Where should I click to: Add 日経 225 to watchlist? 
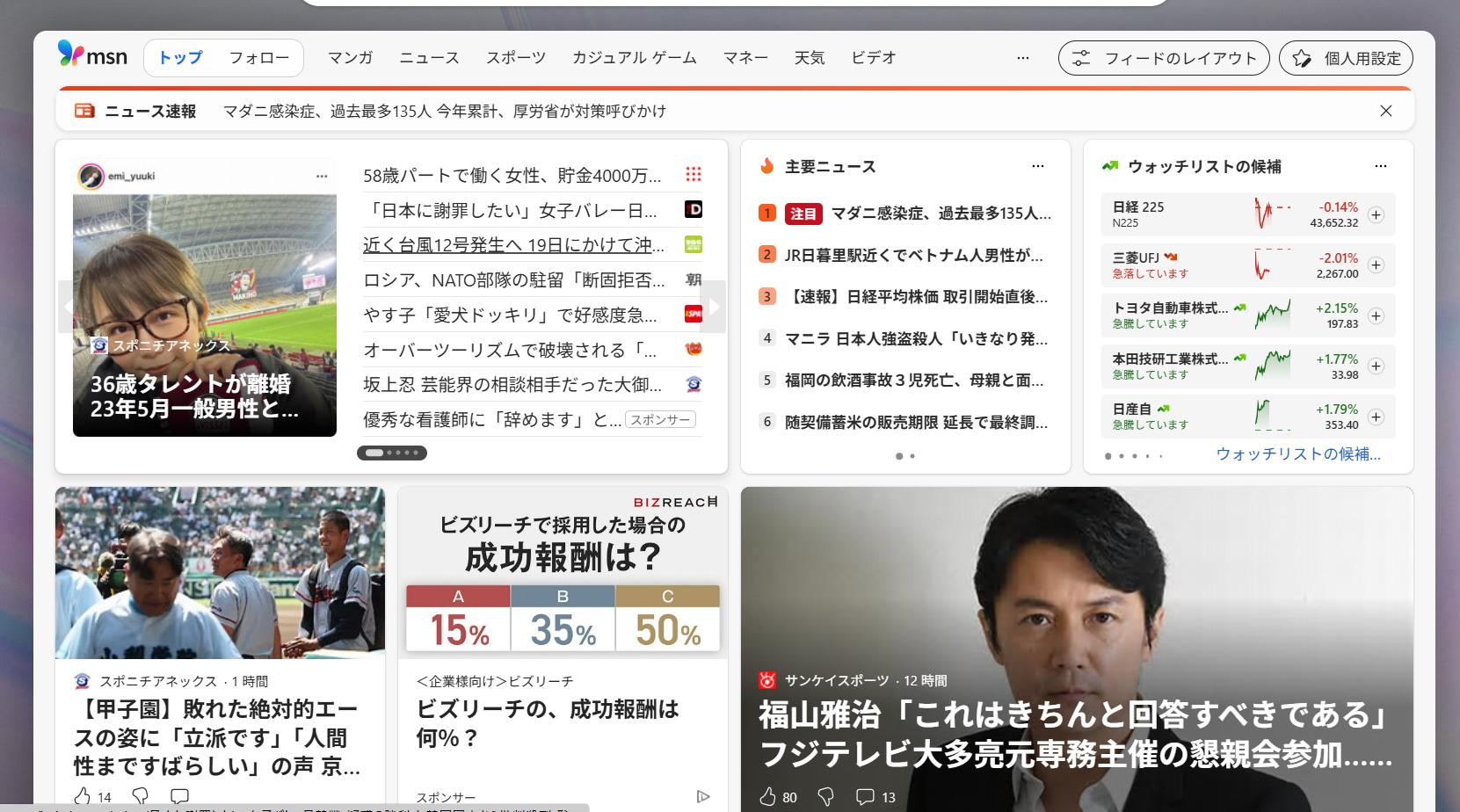(1376, 215)
